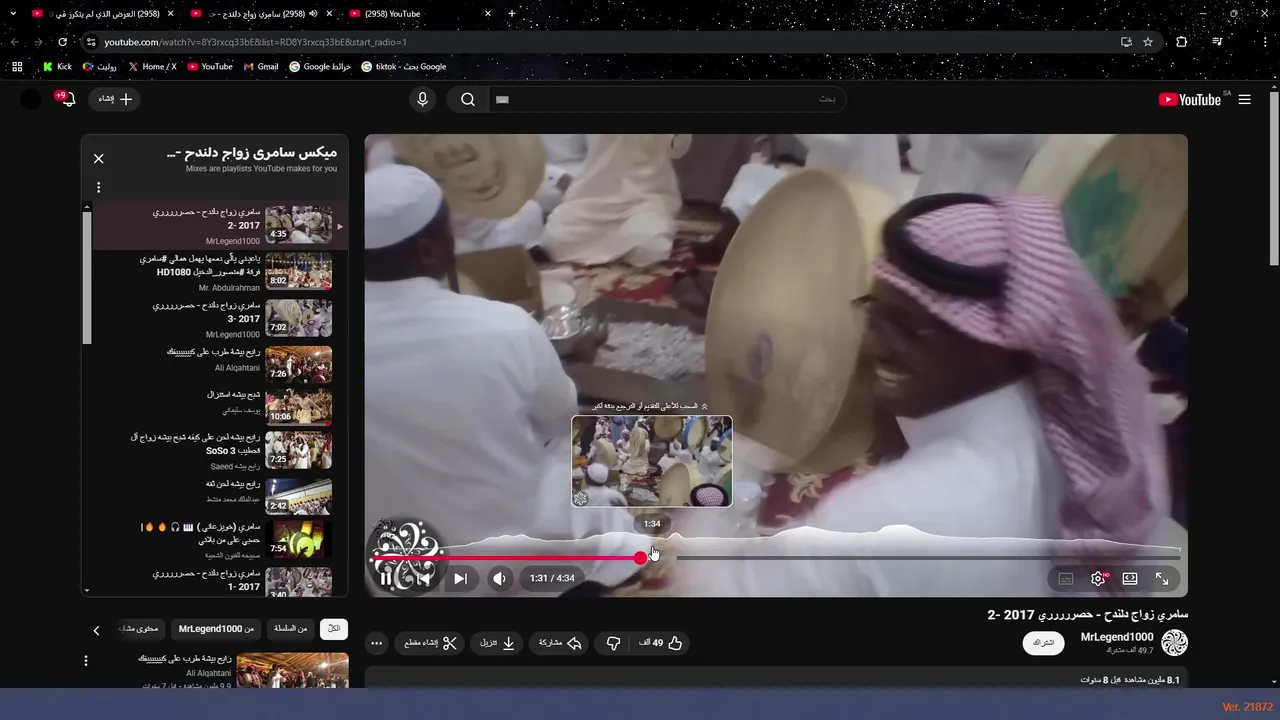Screen dimensions: 1280x720
Task: Download the video (تنزيل)
Action: coord(497,643)
